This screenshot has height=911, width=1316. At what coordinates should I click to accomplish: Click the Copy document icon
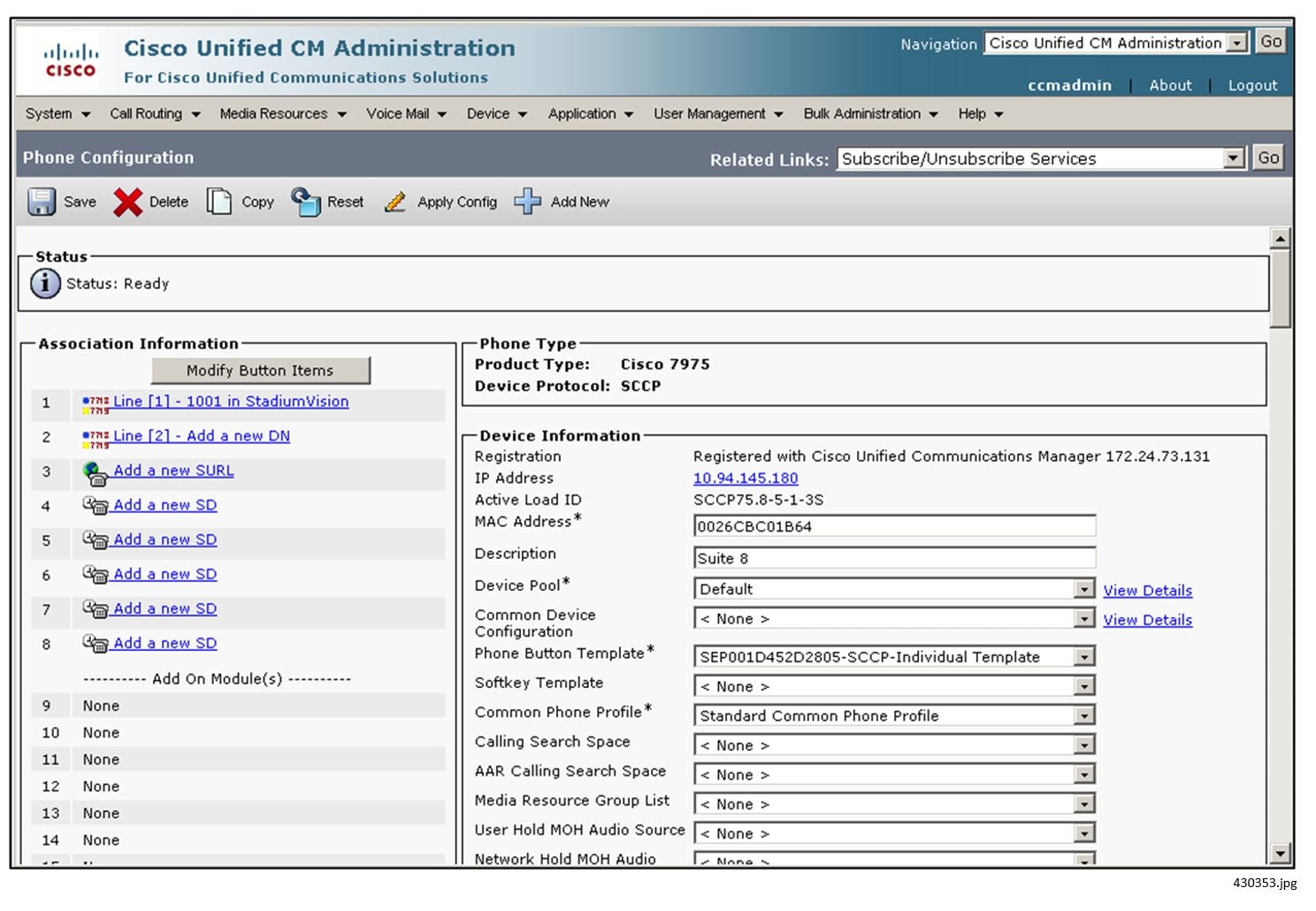click(x=218, y=202)
